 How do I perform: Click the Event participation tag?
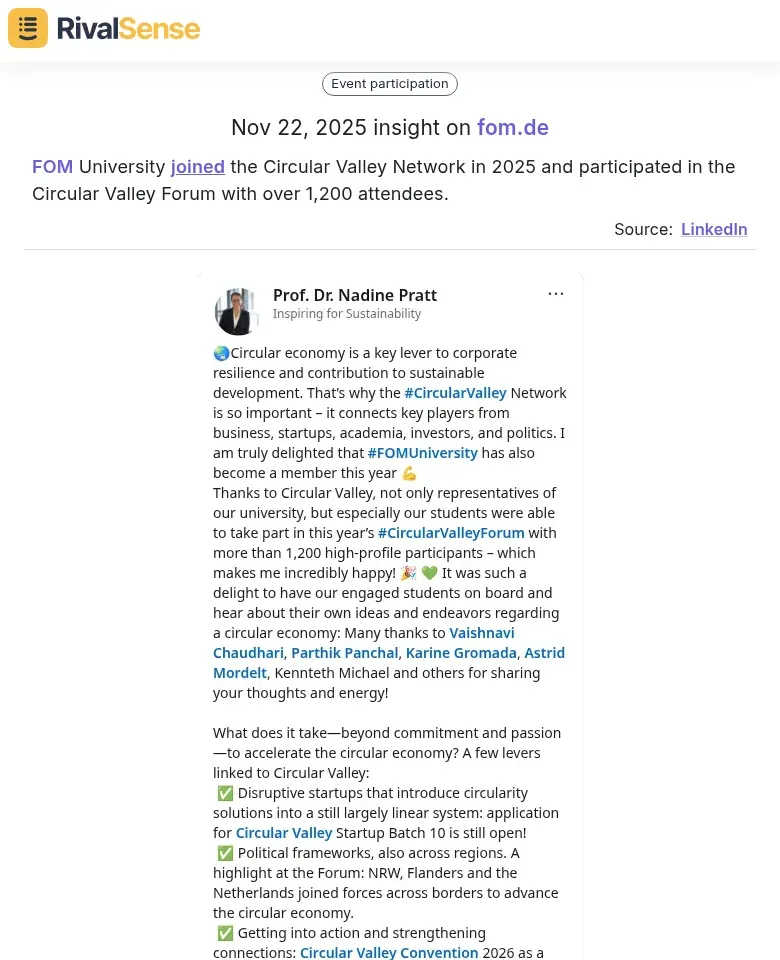point(390,84)
